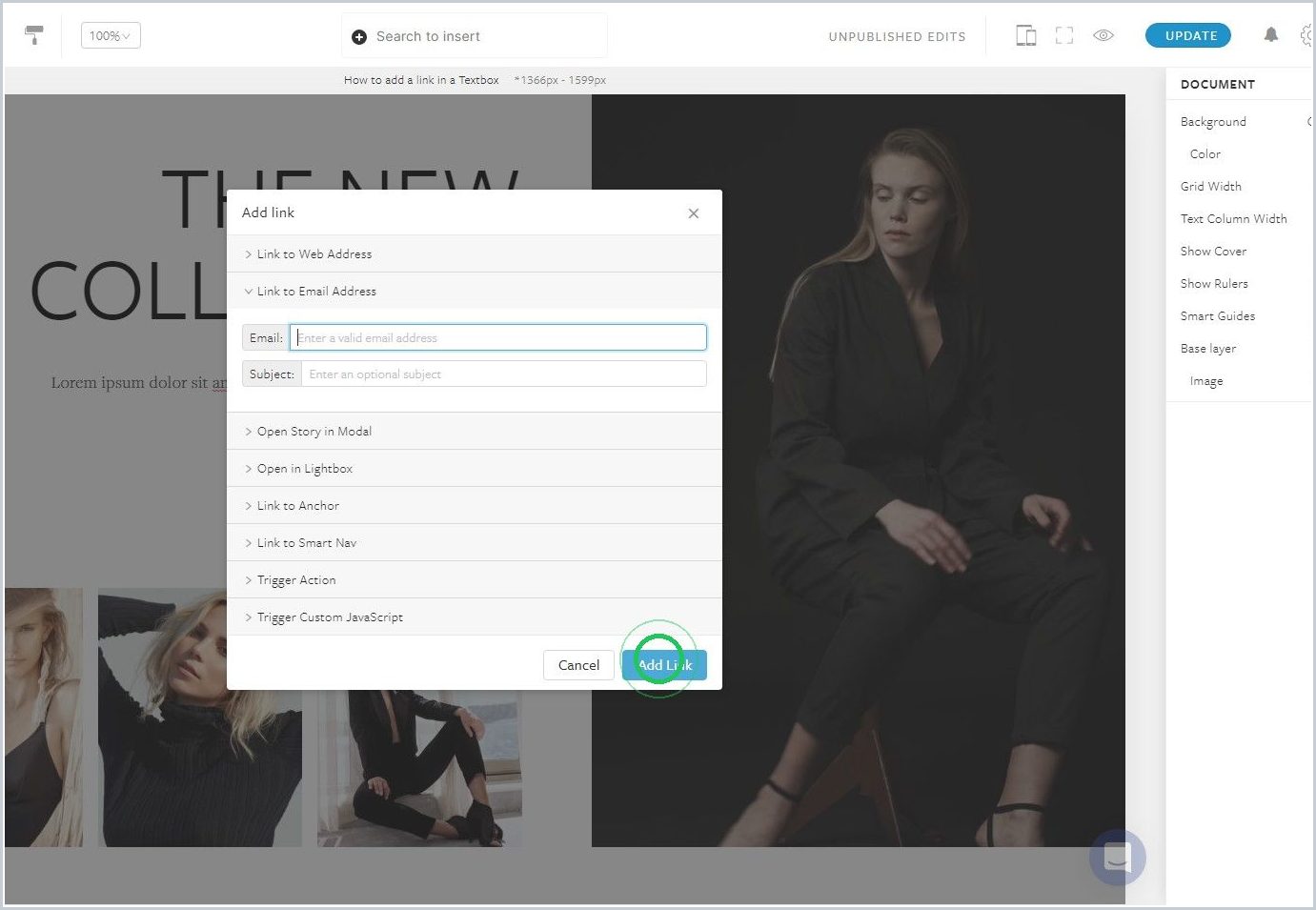Close the Add link dialog
1316x910 pixels.
tap(694, 213)
